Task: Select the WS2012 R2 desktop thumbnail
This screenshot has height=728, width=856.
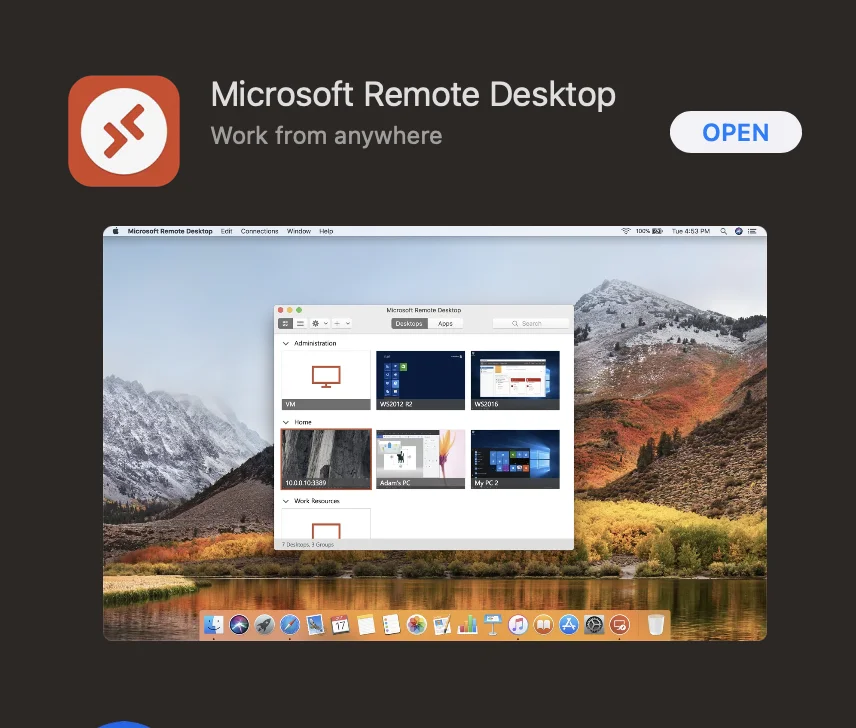Action: click(x=420, y=380)
